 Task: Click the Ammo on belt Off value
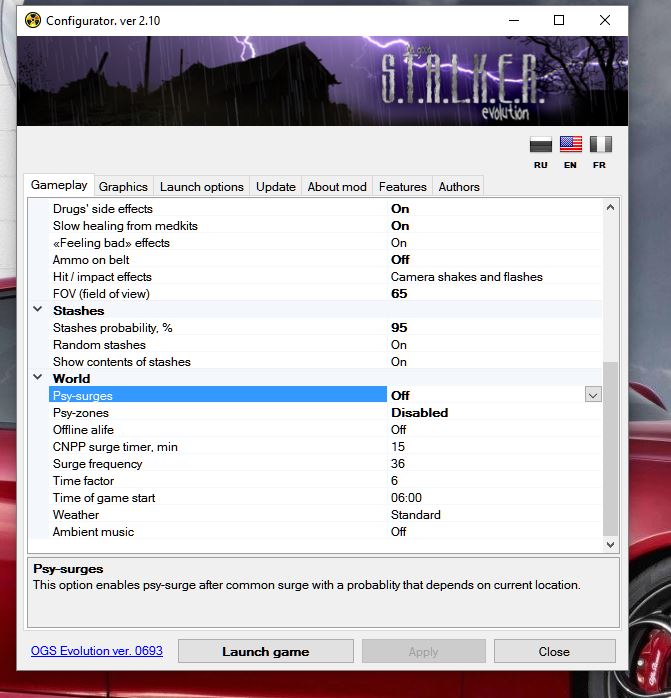400,260
